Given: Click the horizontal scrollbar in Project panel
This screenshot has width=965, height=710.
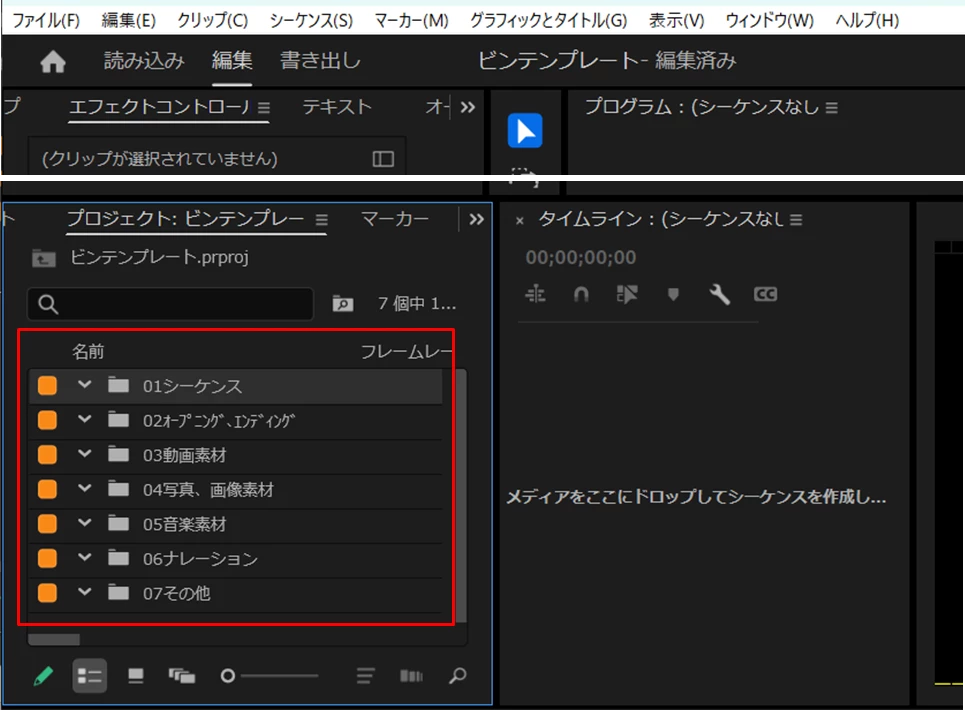Looking at the screenshot, I should click(54, 640).
